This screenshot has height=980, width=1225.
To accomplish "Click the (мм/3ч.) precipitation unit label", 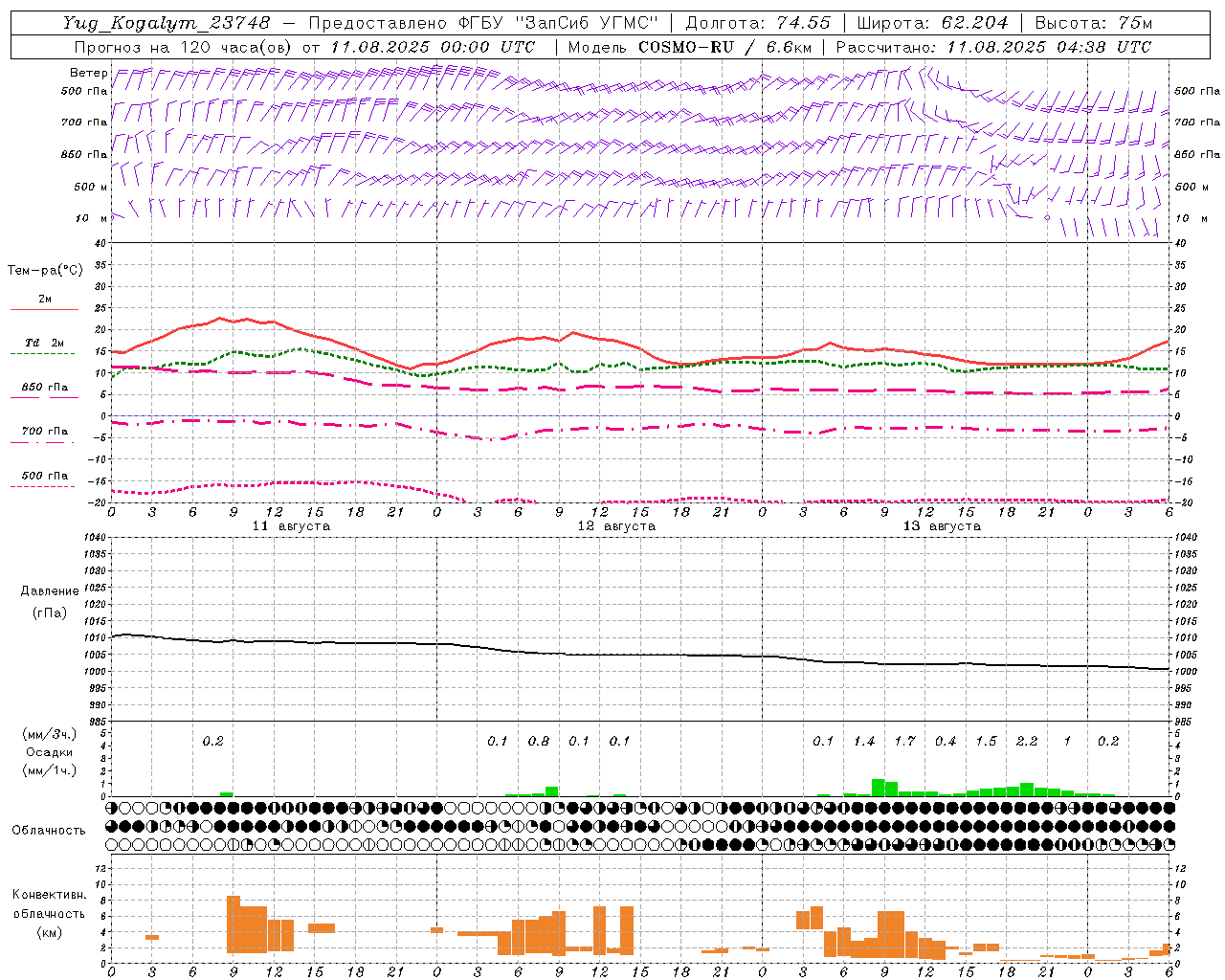I will click(49, 734).
